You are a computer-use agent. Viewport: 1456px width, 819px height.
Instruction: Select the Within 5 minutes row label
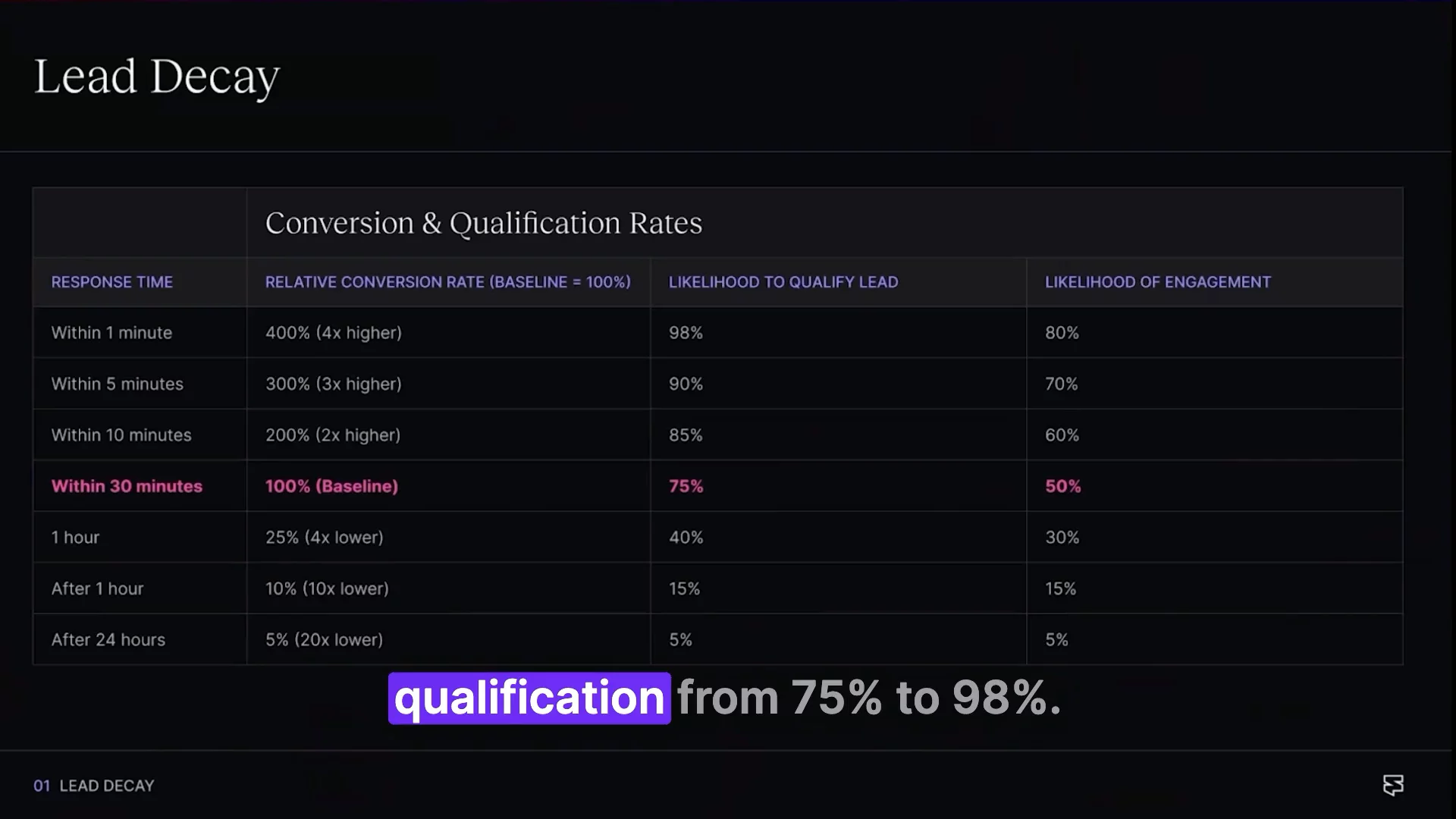[118, 384]
